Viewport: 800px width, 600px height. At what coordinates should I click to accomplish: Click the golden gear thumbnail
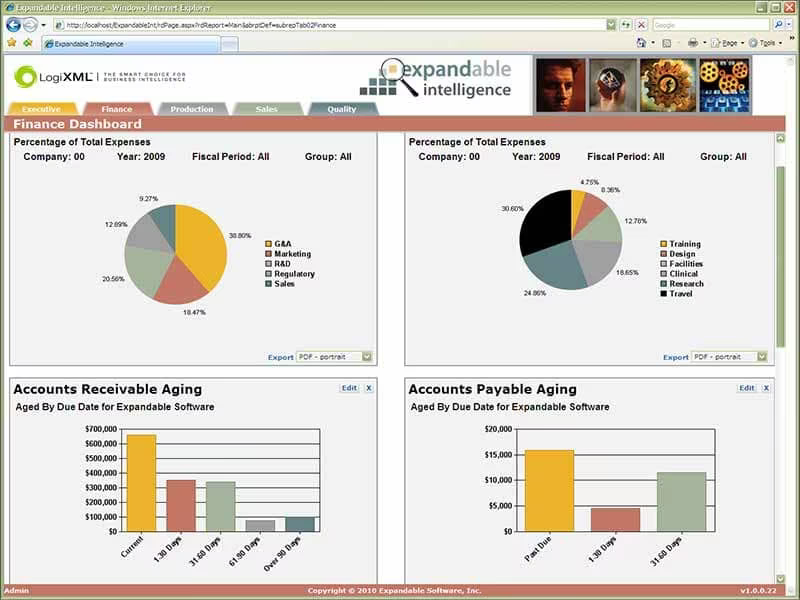click(668, 85)
